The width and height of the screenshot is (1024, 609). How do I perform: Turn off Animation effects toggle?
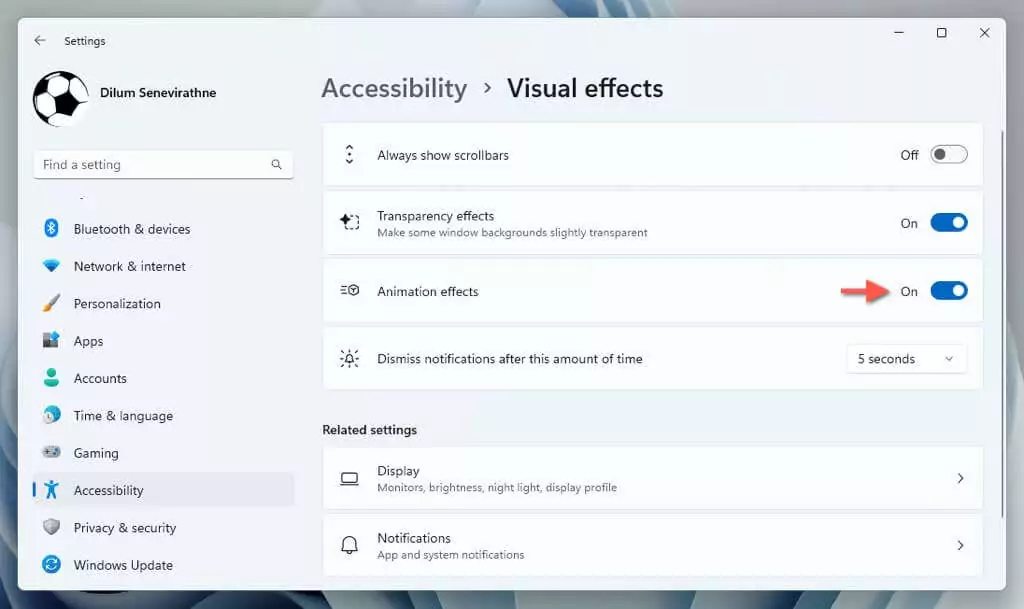pos(949,290)
